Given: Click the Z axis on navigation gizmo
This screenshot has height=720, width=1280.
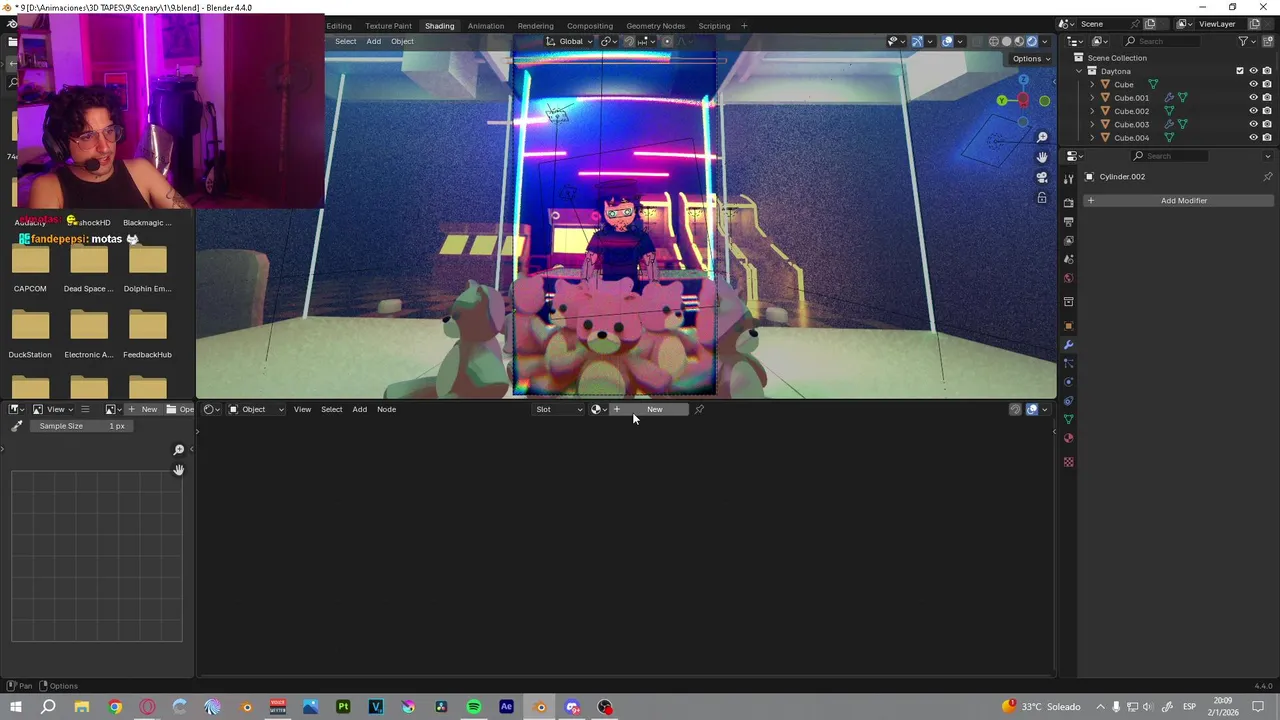Looking at the screenshot, I should pyautogui.click(x=1023, y=80).
